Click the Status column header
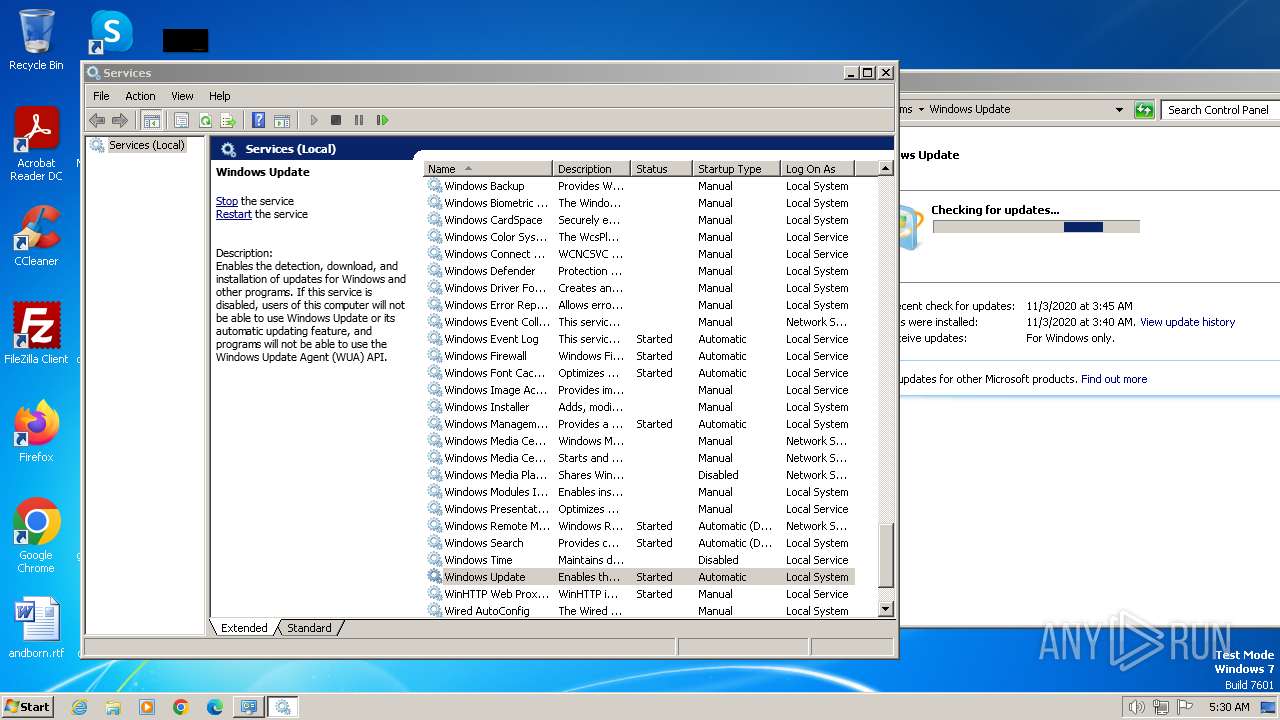 (x=661, y=169)
